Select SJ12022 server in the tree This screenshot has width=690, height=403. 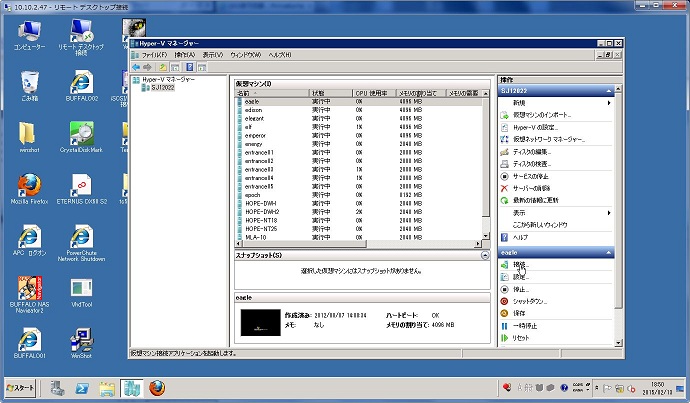coord(162,88)
